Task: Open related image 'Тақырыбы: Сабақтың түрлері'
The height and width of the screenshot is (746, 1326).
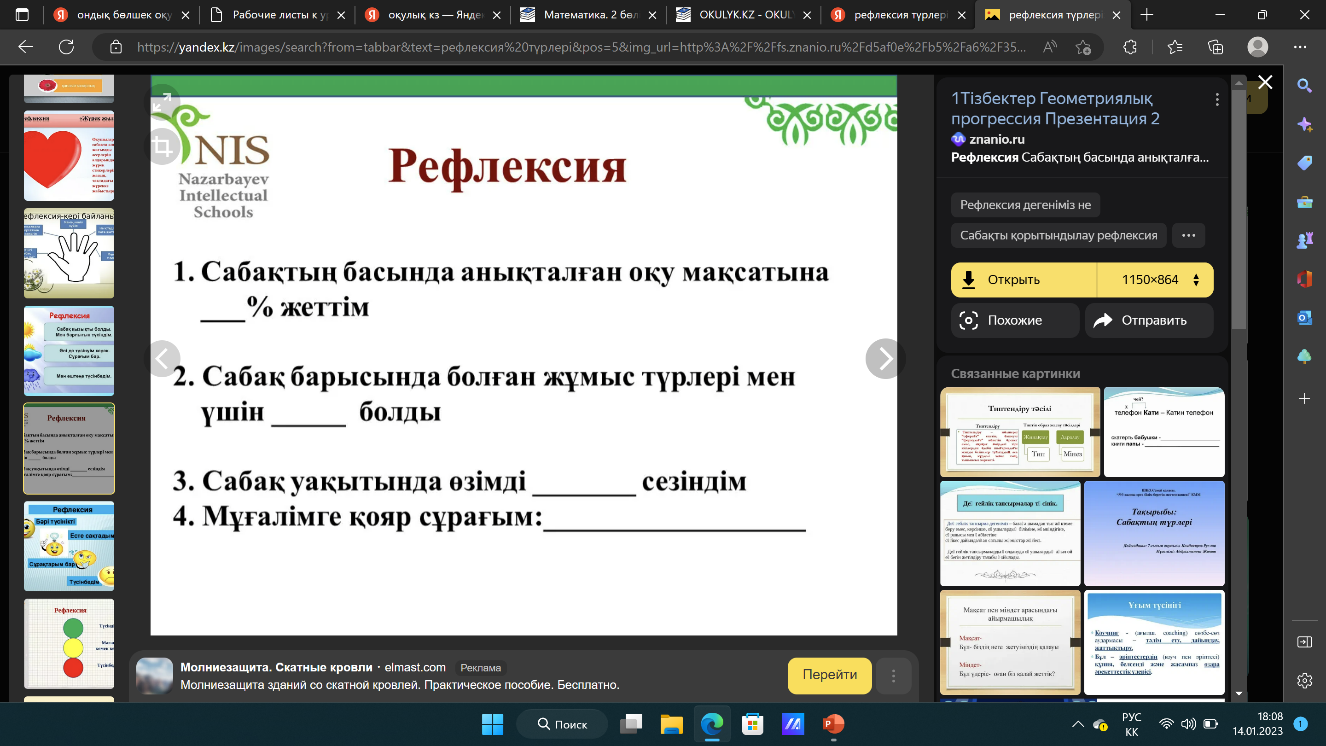Action: [1154, 533]
